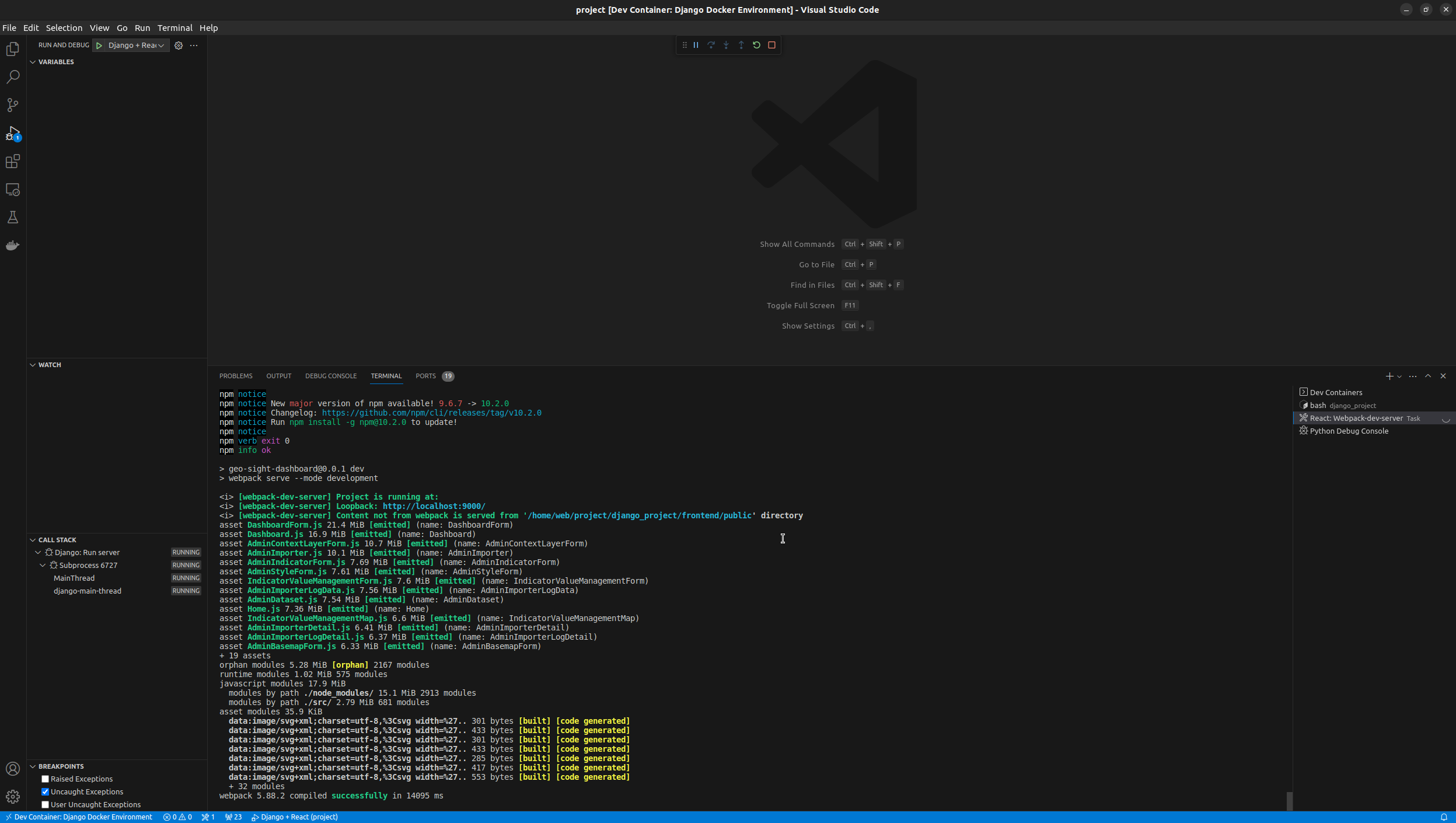
Task: Open notifications bell in status bar
Action: 1444,817
